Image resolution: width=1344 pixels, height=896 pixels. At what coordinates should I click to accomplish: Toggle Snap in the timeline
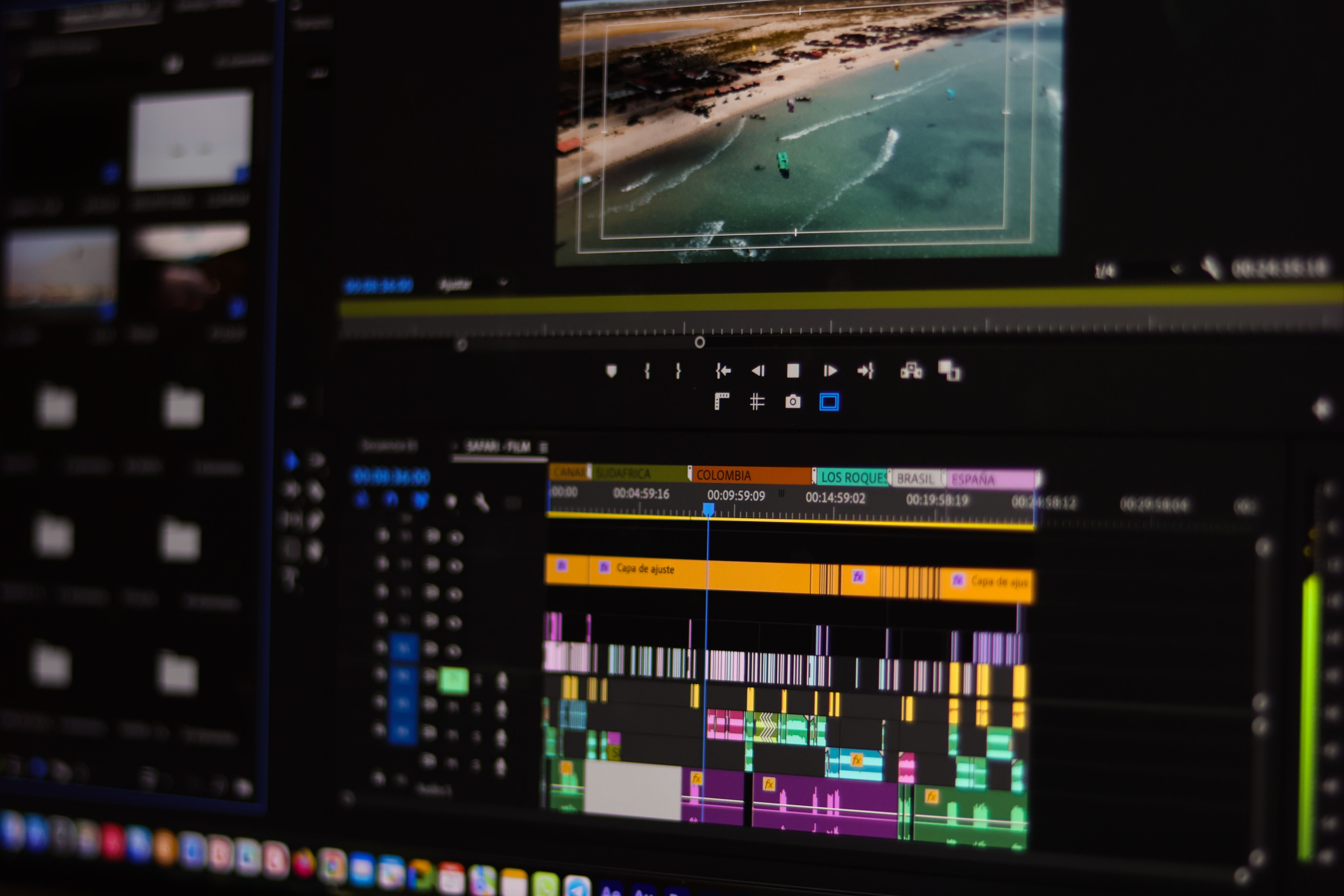click(x=391, y=500)
